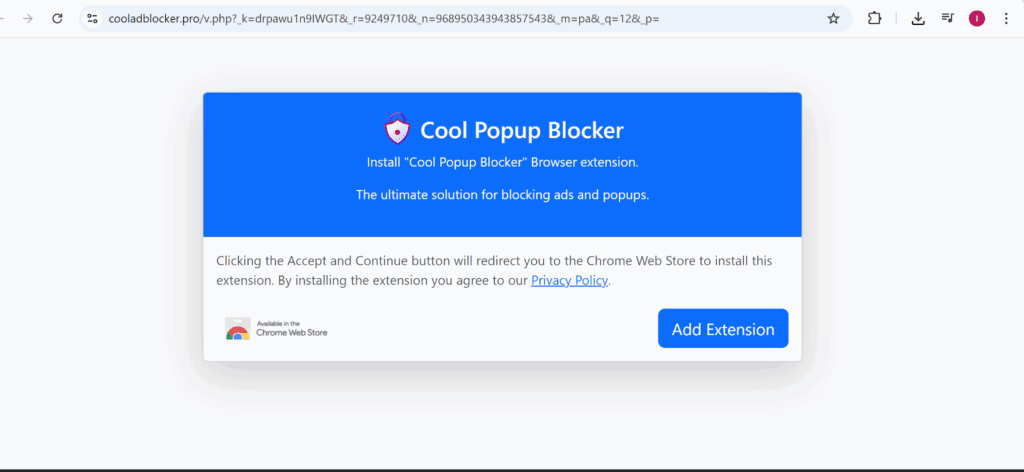Click the Chrome logo in the store badge

pyautogui.click(x=237, y=330)
